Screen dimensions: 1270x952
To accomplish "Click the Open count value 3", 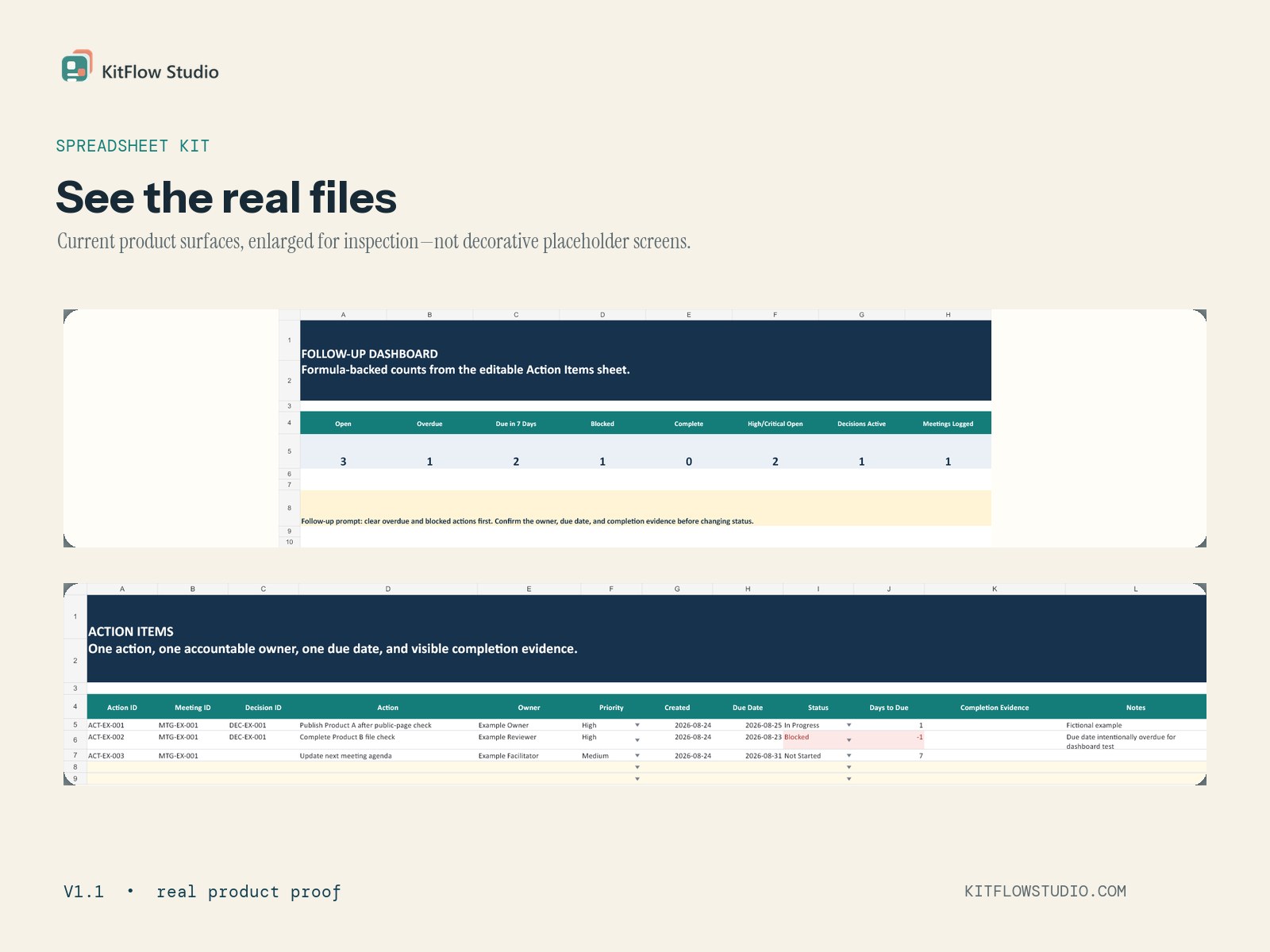I will (343, 452).
